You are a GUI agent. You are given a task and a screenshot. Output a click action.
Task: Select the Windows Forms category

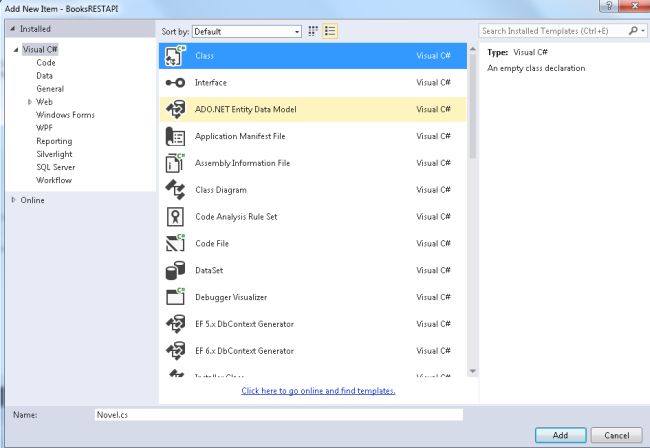[x=65, y=115]
